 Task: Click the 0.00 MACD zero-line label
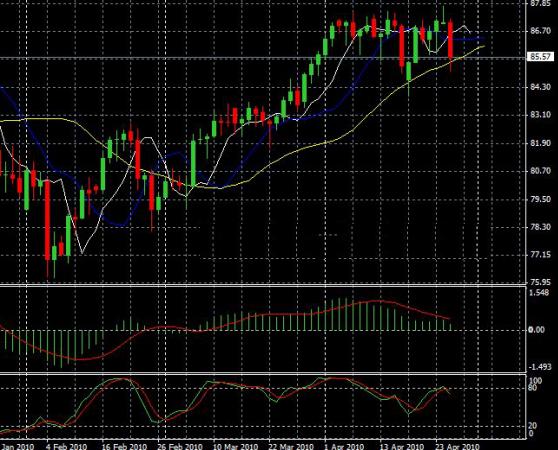(537, 330)
